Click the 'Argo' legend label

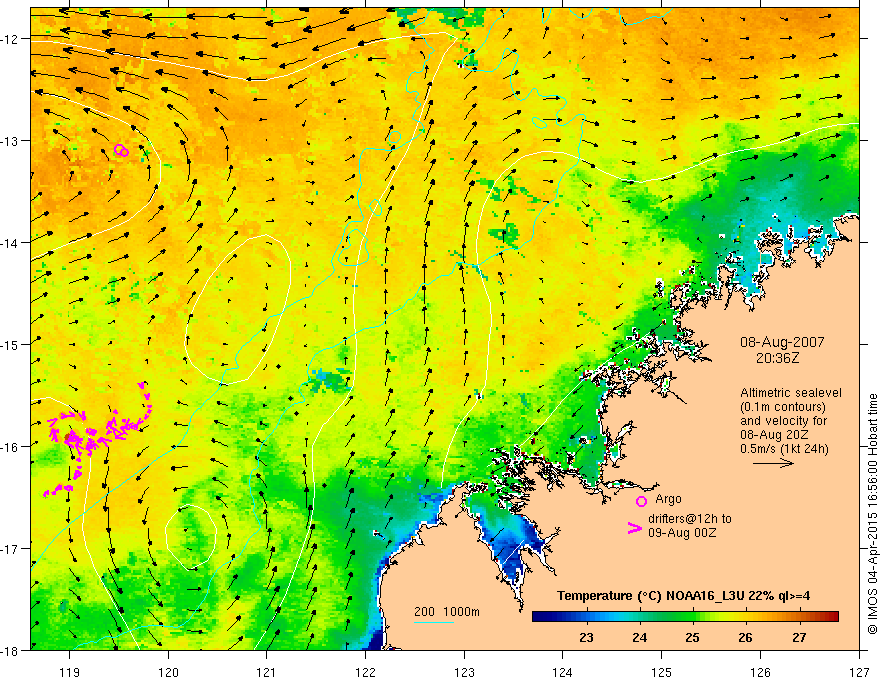click(x=668, y=499)
